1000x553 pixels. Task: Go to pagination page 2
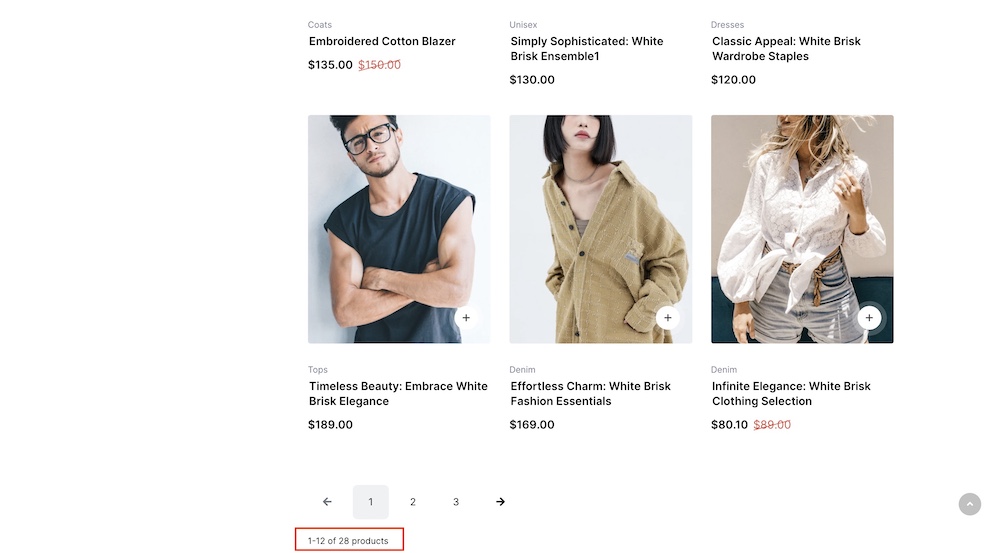(x=413, y=502)
